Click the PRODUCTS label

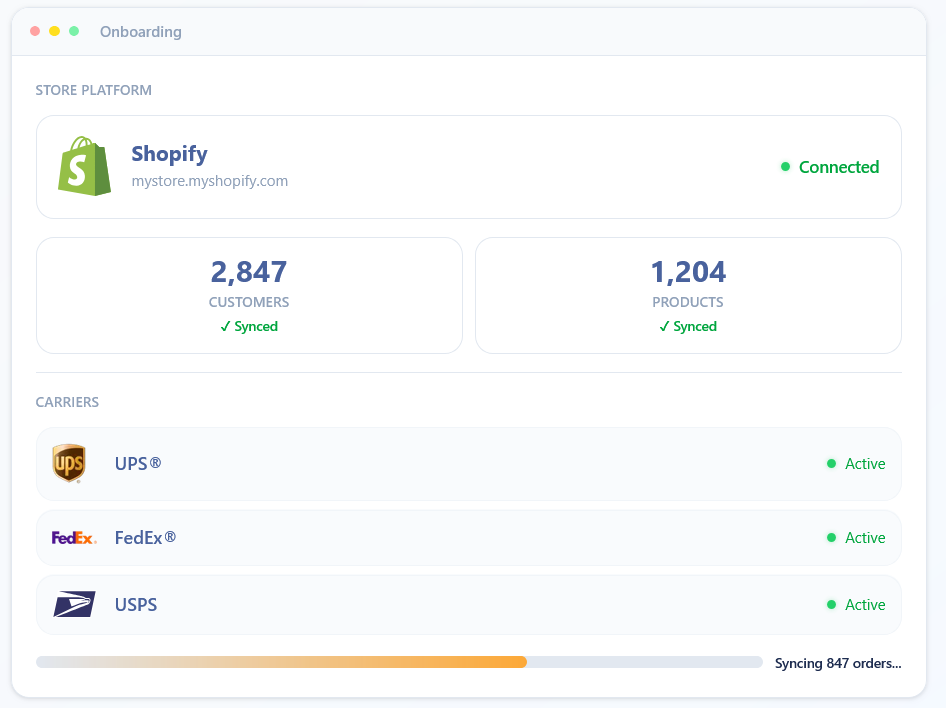point(688,302)
